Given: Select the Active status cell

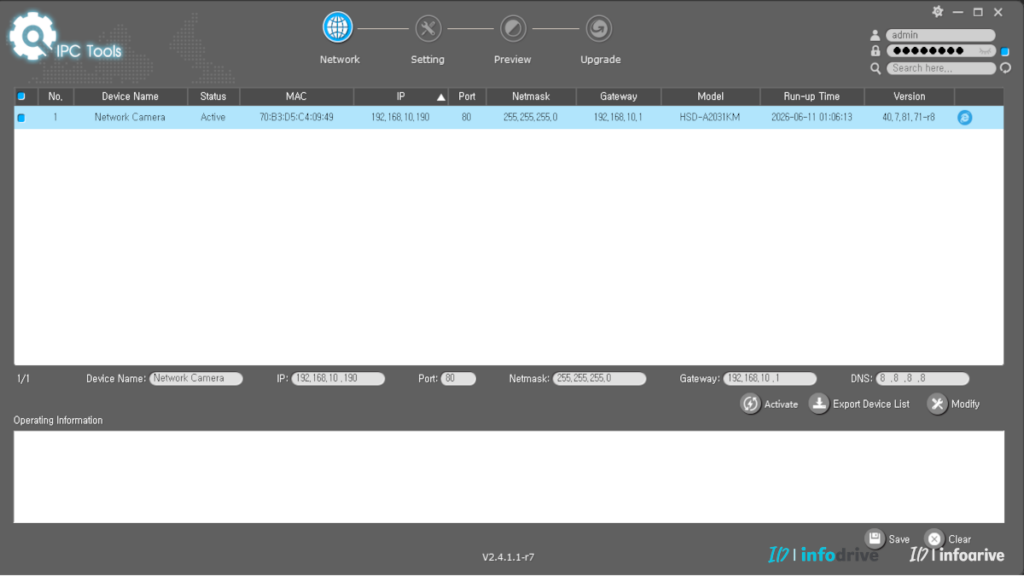Looking at the screenshot, I should click(213, 118).
